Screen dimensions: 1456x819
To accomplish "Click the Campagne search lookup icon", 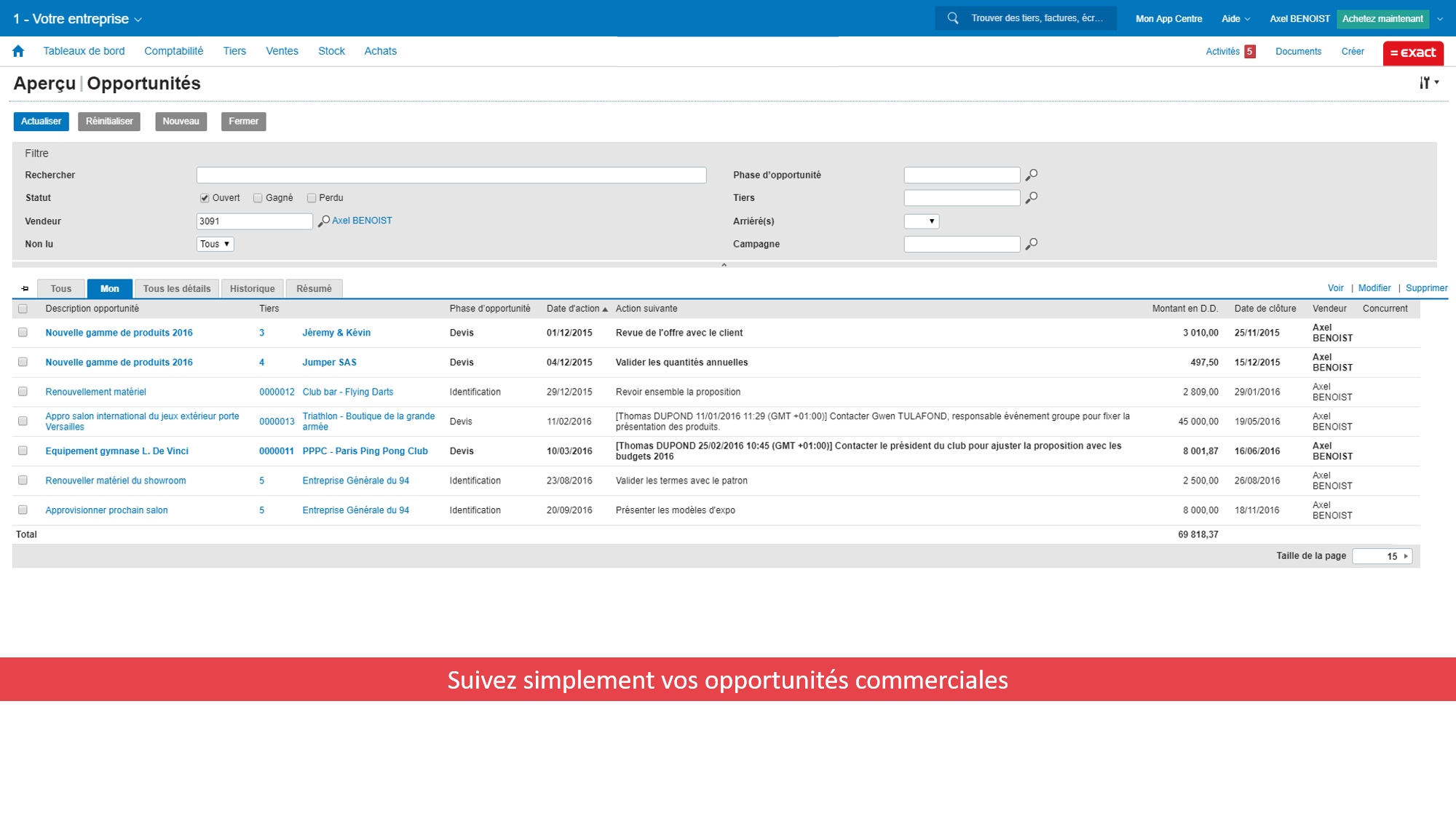I will 1032,244.
